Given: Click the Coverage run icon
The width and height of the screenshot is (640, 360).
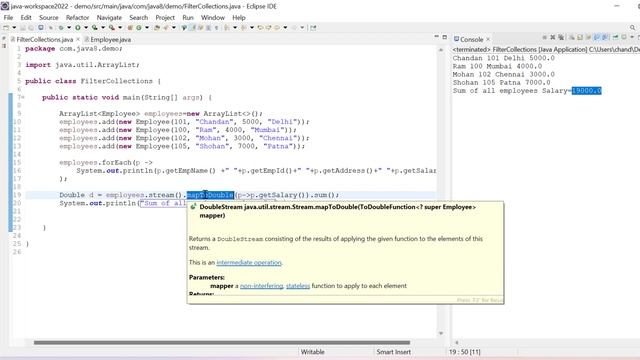Looking at the screenshot, I should (x=94, y=28).
